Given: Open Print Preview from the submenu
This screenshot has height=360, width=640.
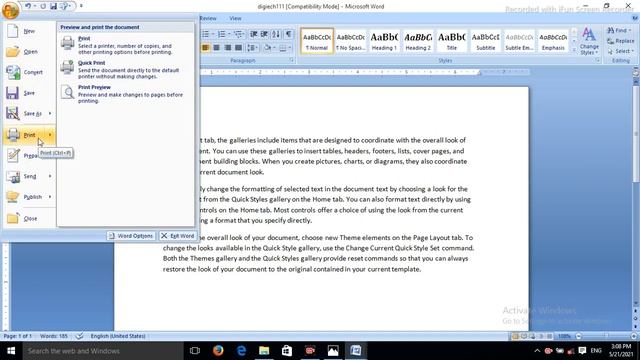Looking at the screenshot, I should [126, 94].
